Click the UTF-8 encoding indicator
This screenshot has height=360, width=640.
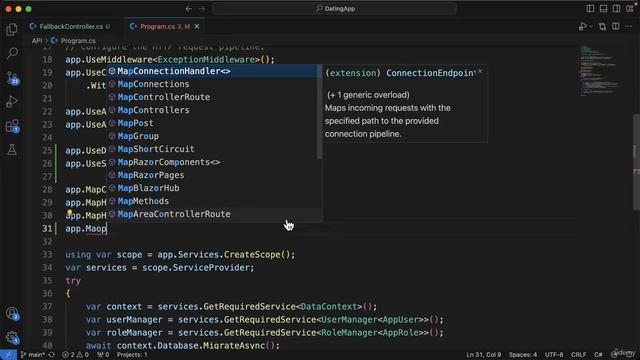(x=554, y=355)
